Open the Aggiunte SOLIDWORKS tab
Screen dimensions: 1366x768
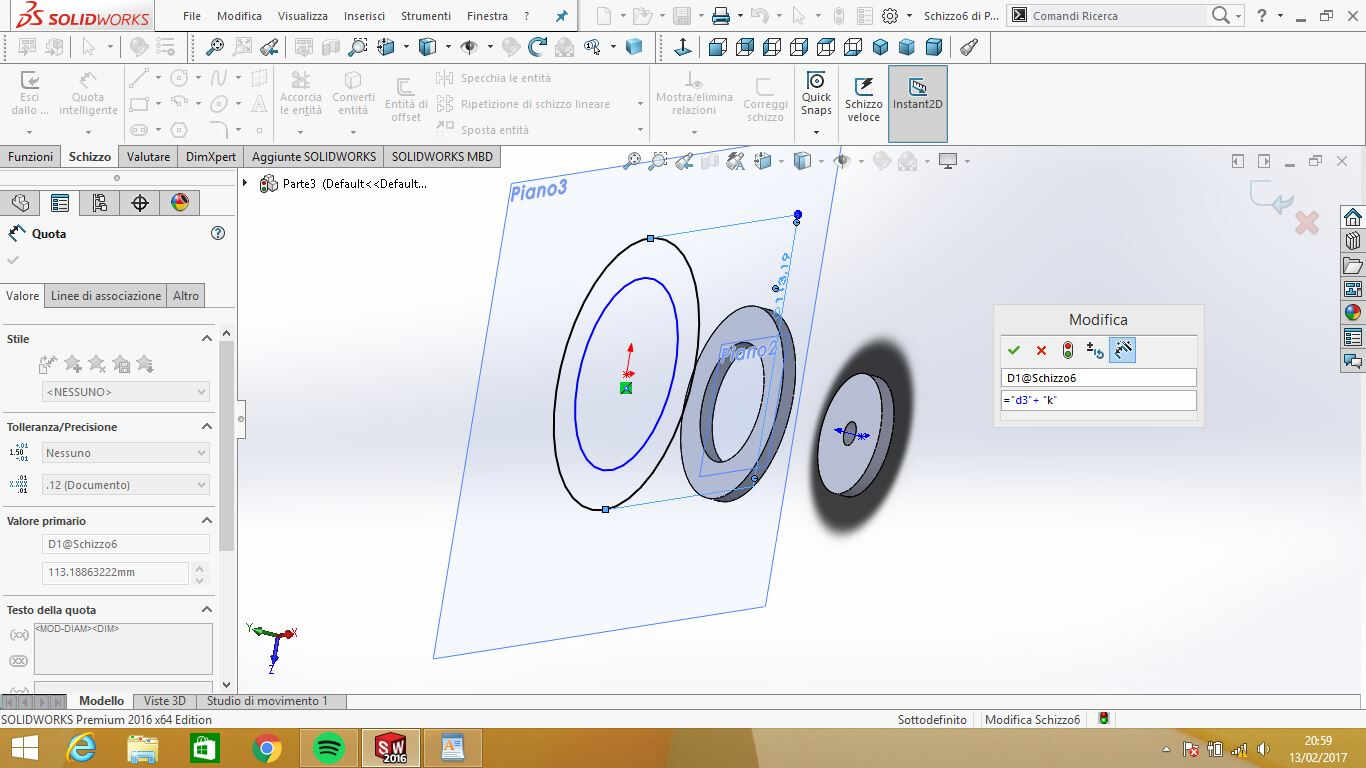[x=314, y=157]
